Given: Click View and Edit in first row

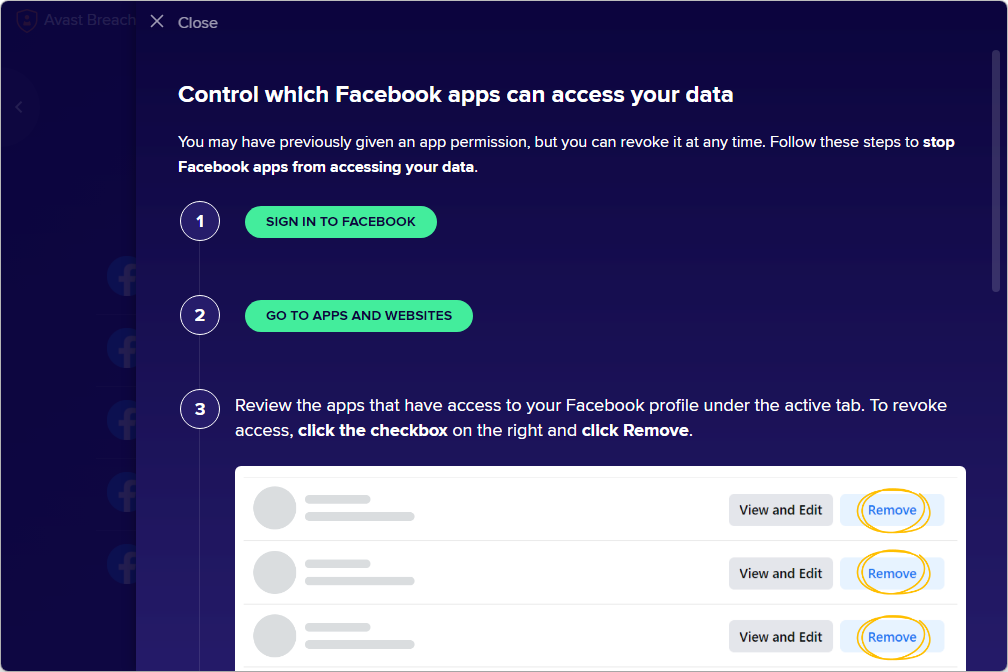Looking at the screenshot, I should pyautogui.click(x=780, y=510).
